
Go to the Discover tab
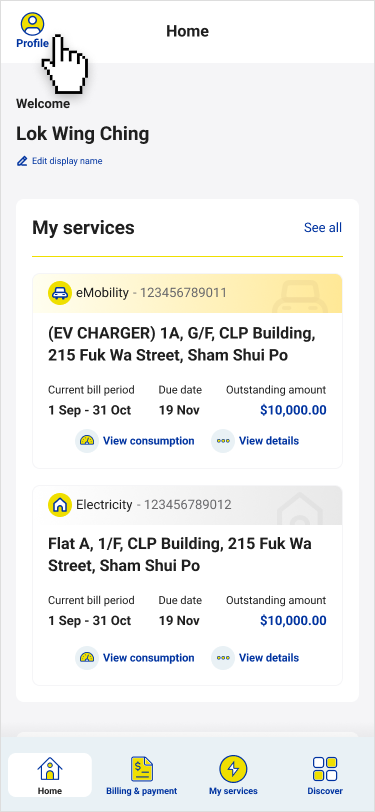(325, 775)
